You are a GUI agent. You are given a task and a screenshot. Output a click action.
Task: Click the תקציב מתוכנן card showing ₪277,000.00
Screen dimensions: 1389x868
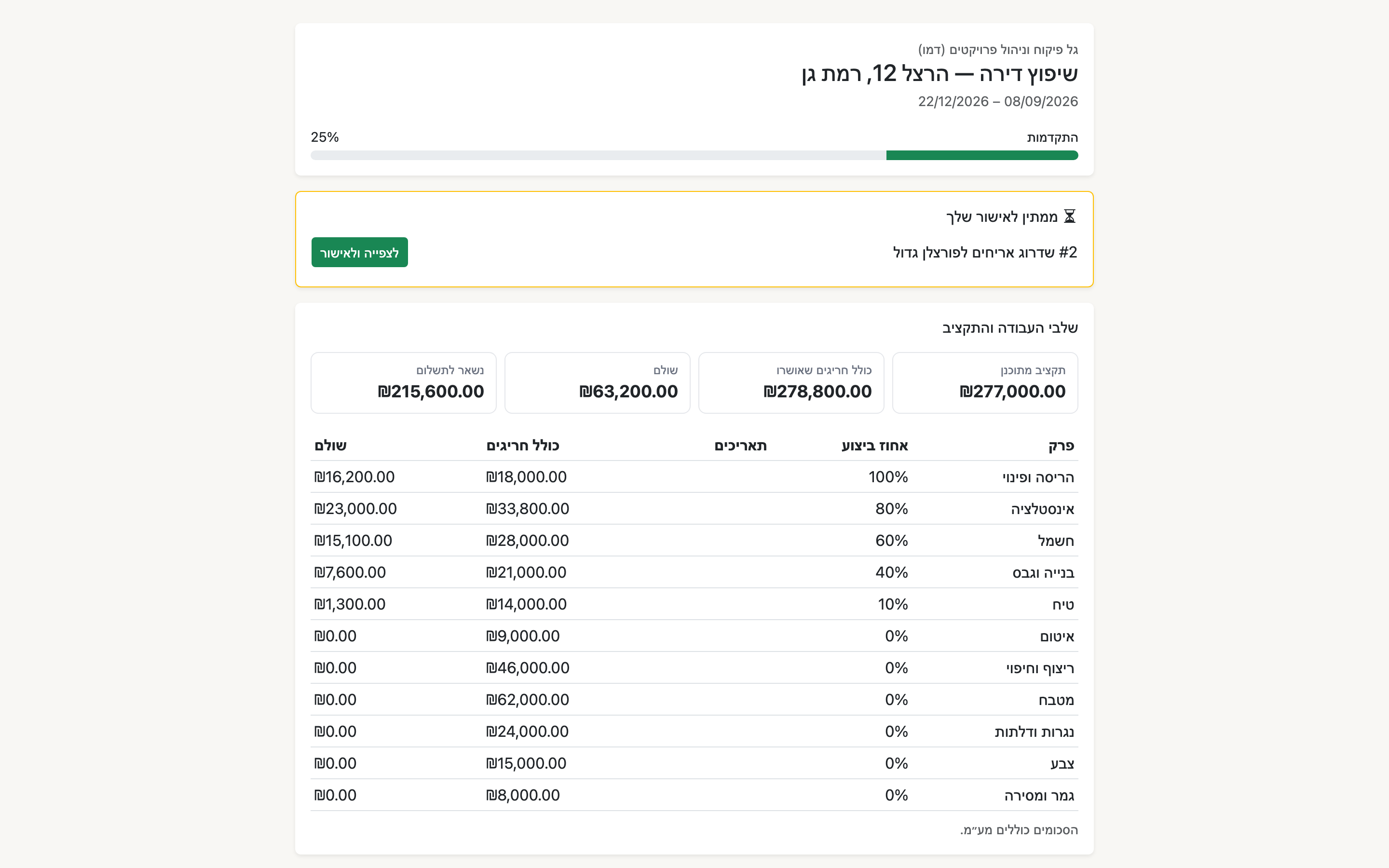pos(985,383)
